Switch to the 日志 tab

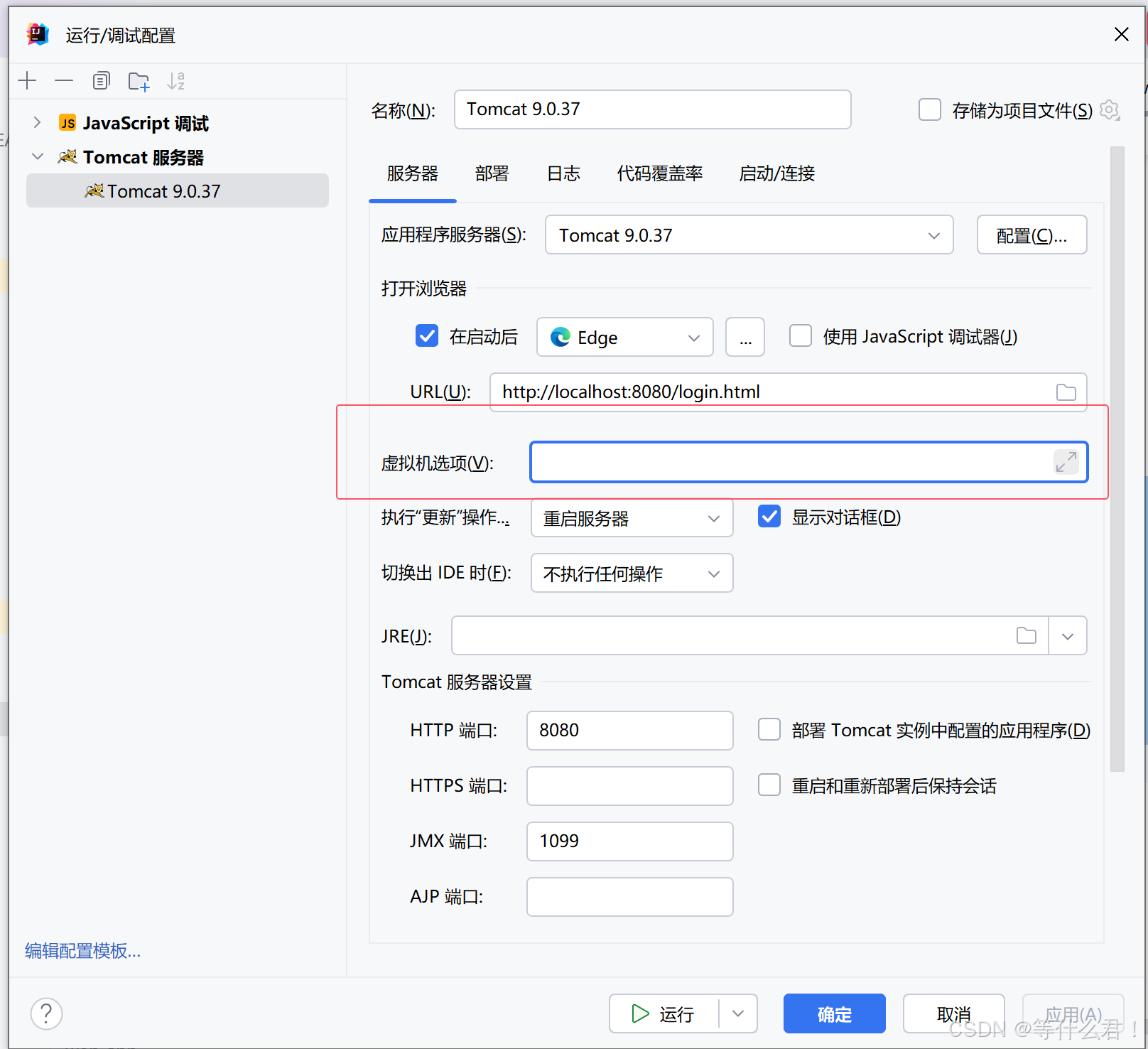(x=563, y=173)
